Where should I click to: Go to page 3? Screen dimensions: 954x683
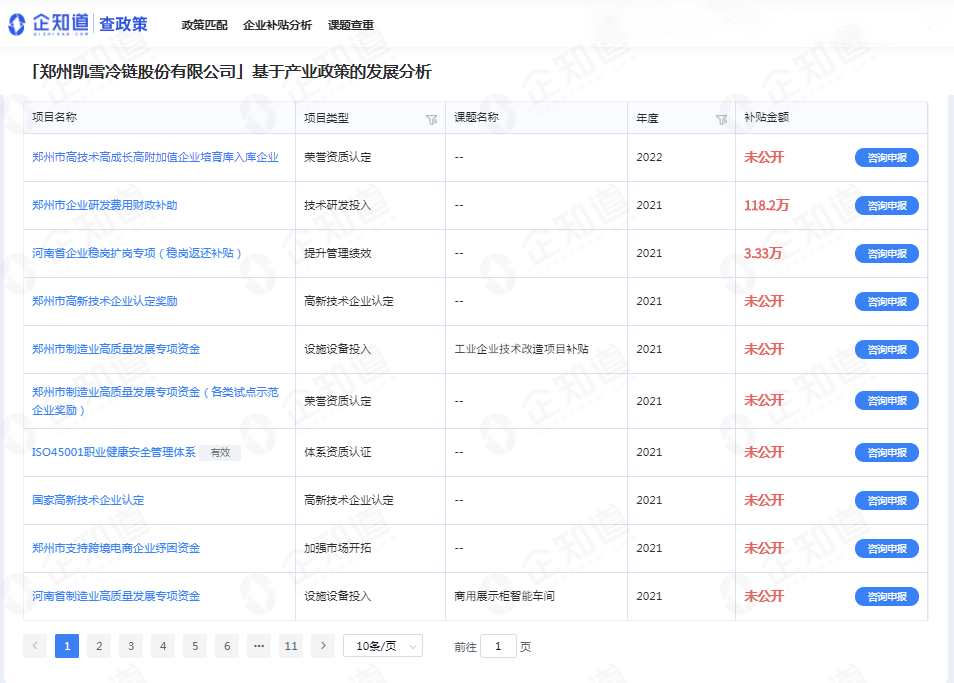coord(131,646)
